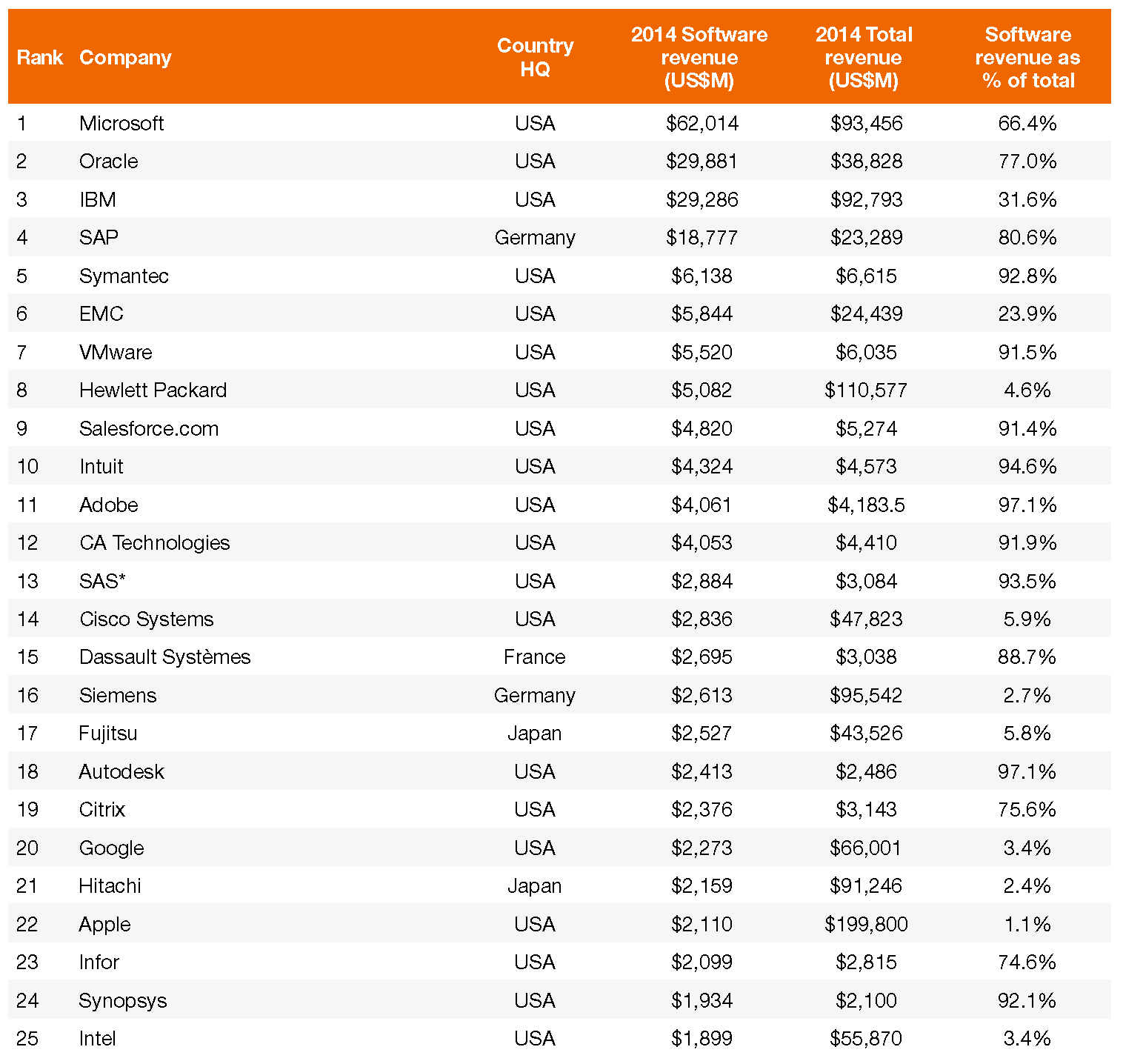
Task: Click the Rank column header
Action: pos(39,58)
